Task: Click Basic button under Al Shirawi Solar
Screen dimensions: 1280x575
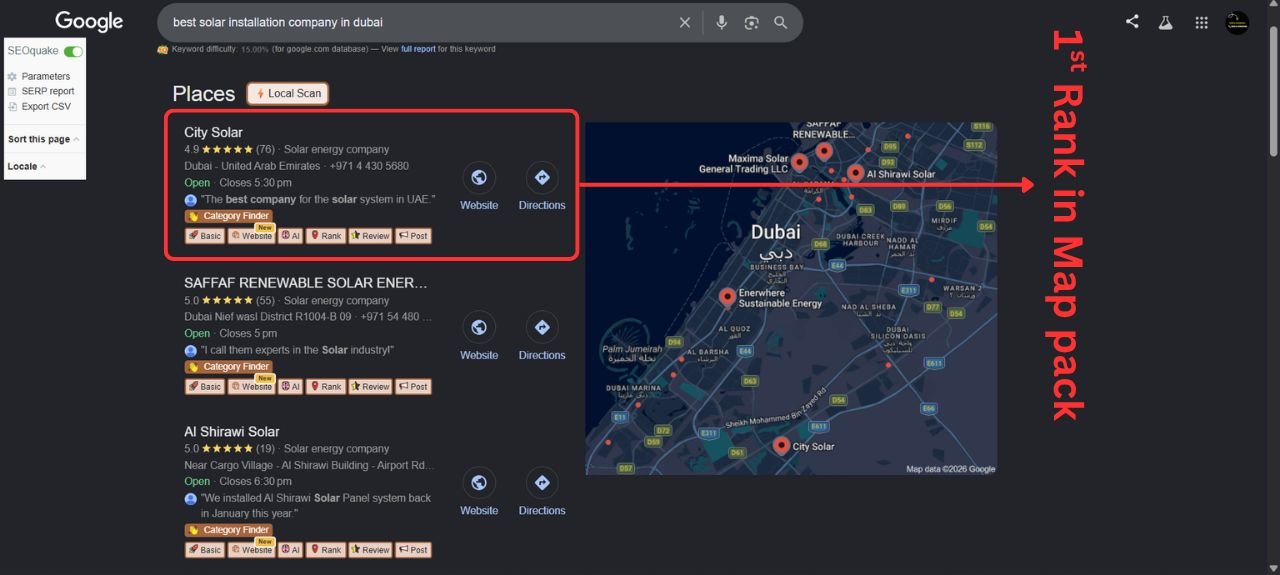Action: pos(205,549)
